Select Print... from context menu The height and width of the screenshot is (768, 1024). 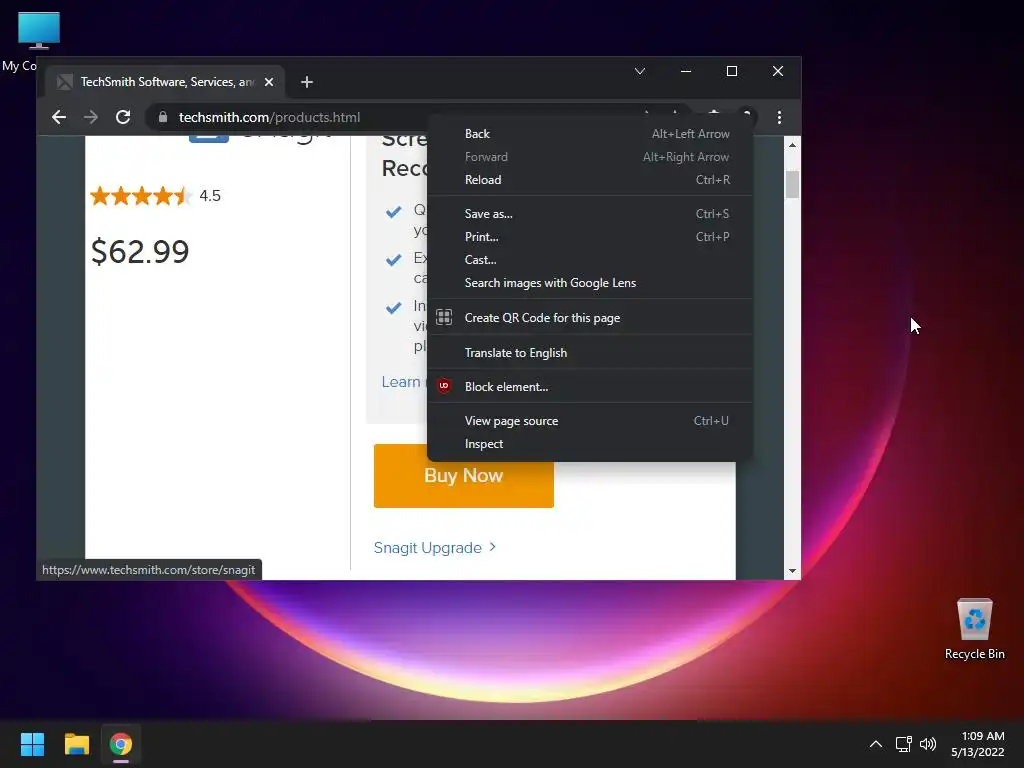click(590, 236)
